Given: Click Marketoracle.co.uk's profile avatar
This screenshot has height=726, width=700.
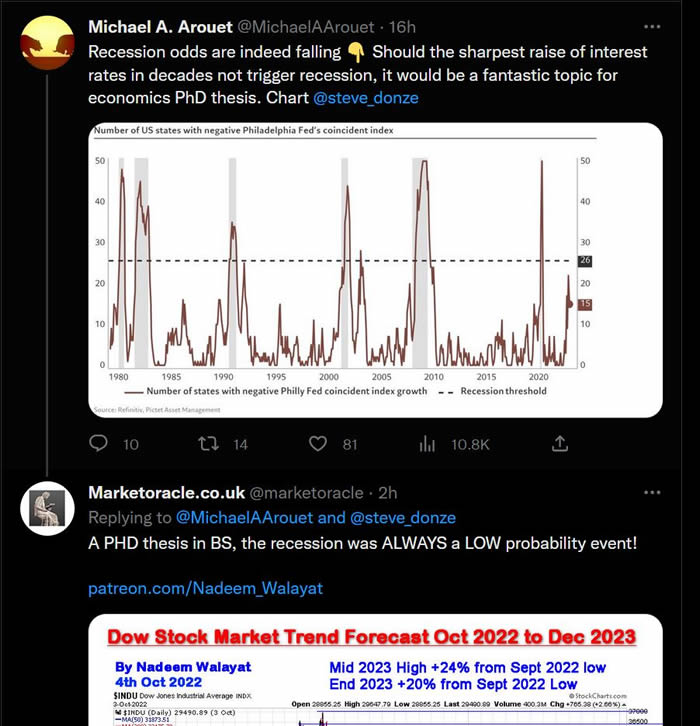Looking at the screenshot, I should click(45, 507).
